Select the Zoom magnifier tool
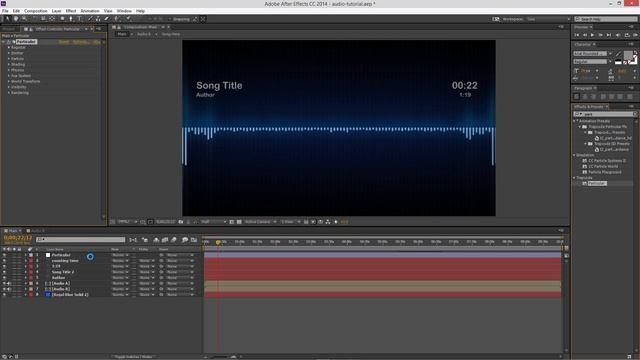640x360 pixels. [24, 19]
